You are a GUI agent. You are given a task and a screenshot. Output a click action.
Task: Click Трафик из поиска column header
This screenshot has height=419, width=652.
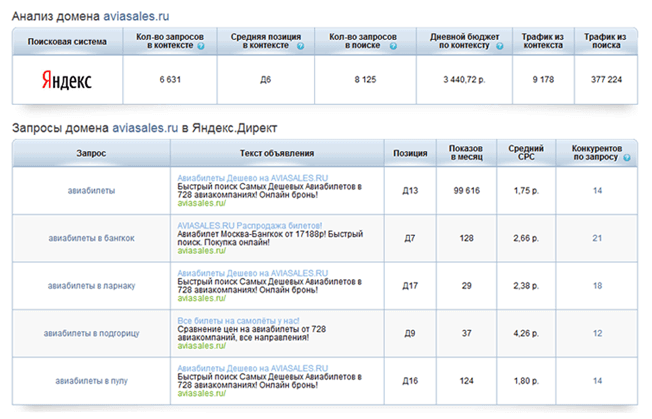point(605,42)
